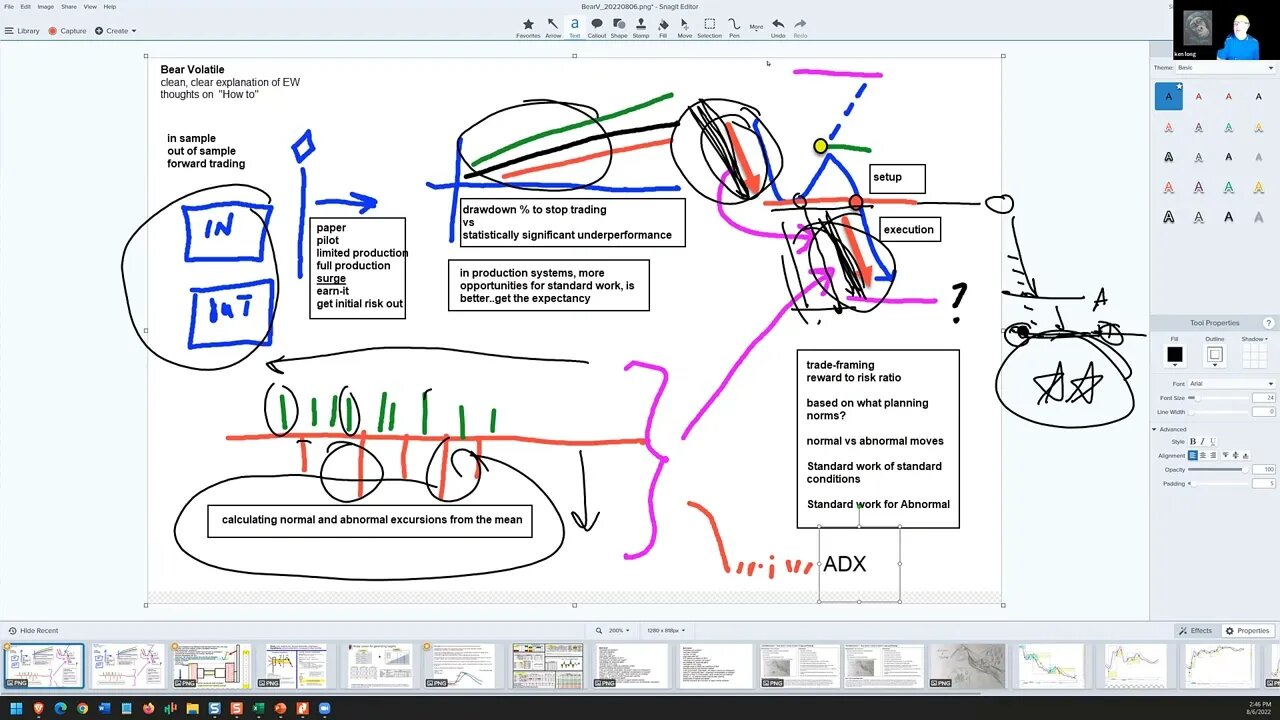Set right text alignment
Screen dimensions: 1280x720
pyautogui.click(x=1213, y=456)
